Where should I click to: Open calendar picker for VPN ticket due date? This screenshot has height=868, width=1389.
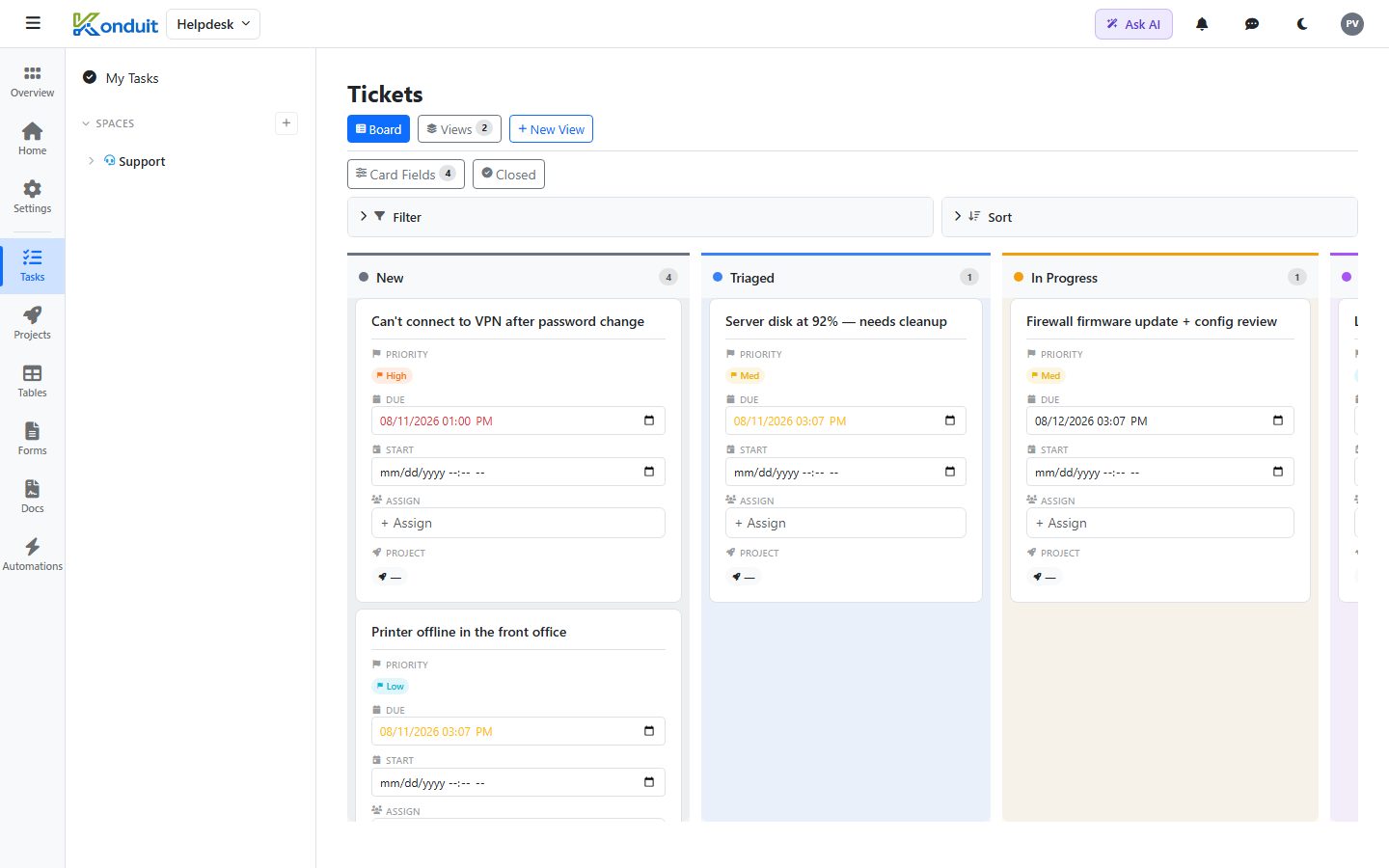[649, 420]
